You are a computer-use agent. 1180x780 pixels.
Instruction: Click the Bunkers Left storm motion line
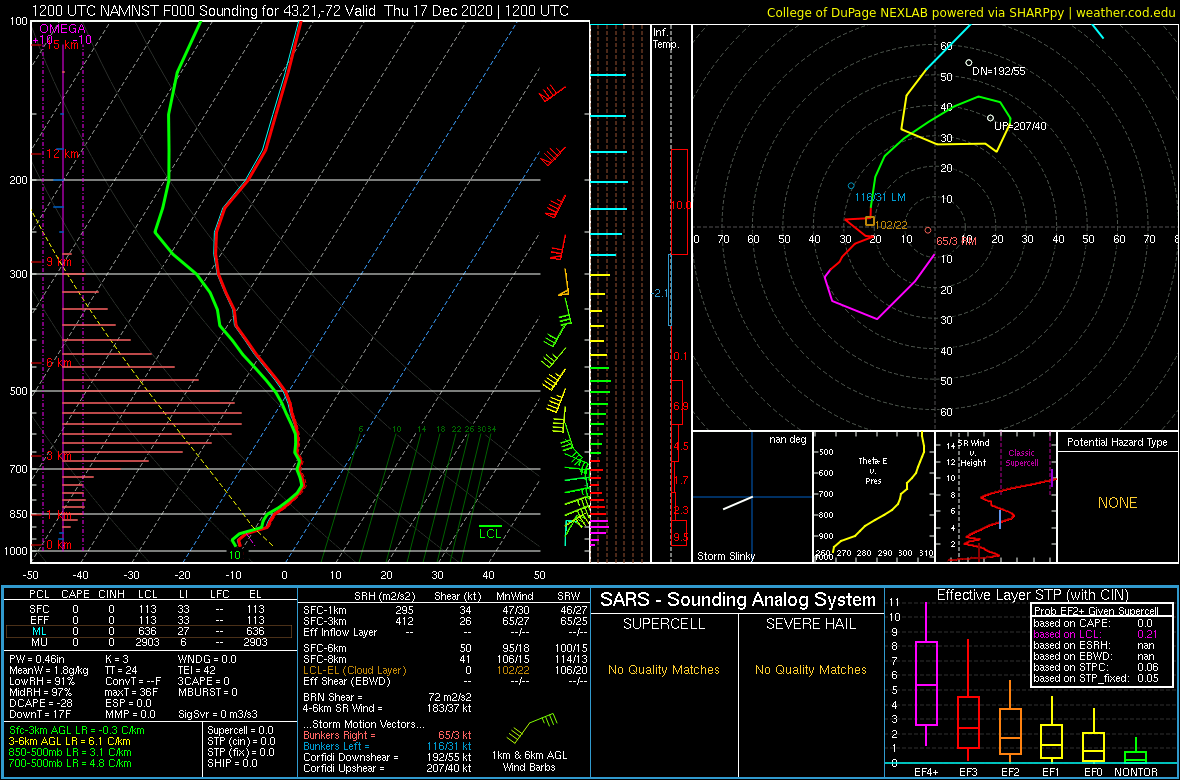coord(386,746)
